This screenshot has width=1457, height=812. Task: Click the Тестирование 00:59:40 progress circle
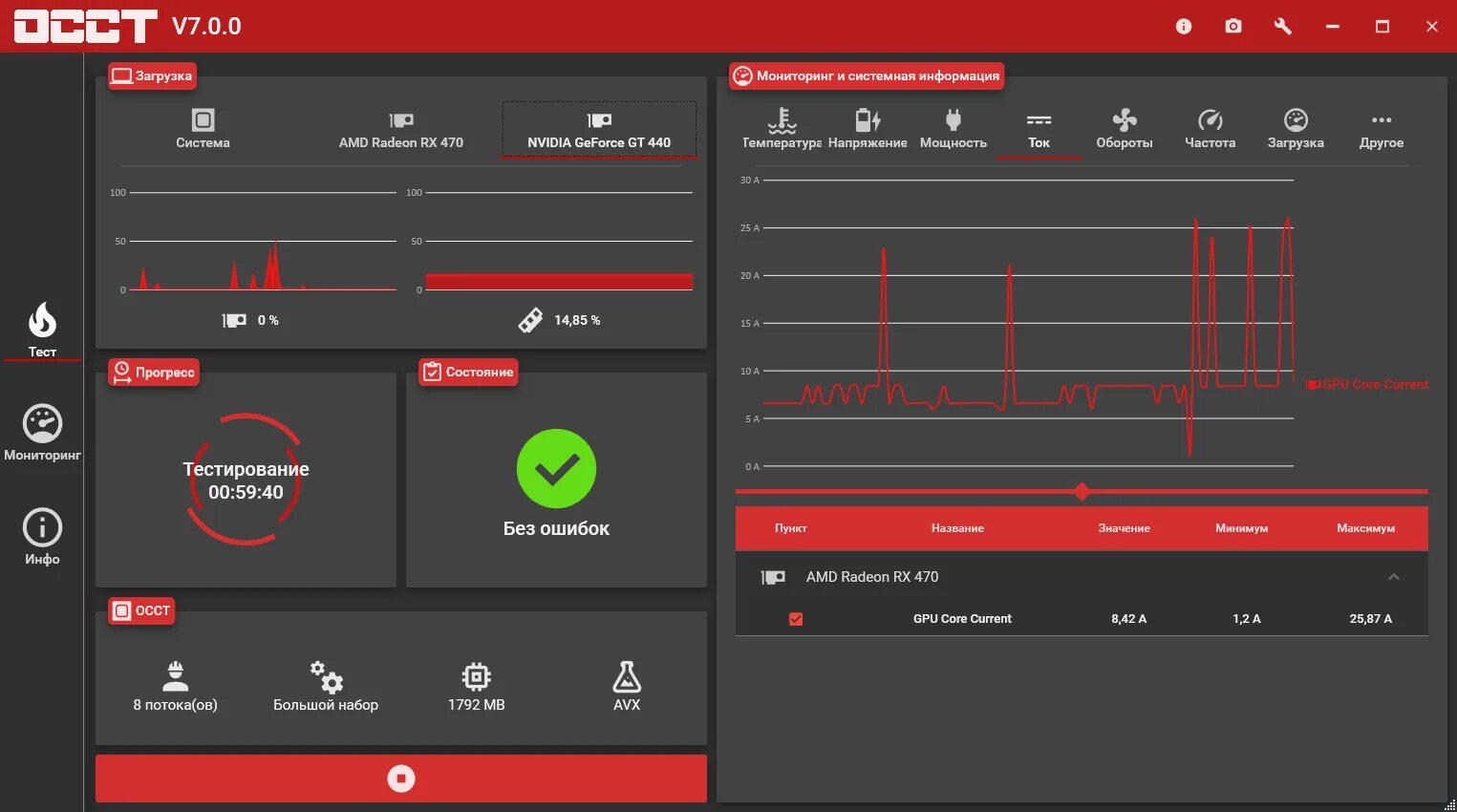(x=246, y=480)
